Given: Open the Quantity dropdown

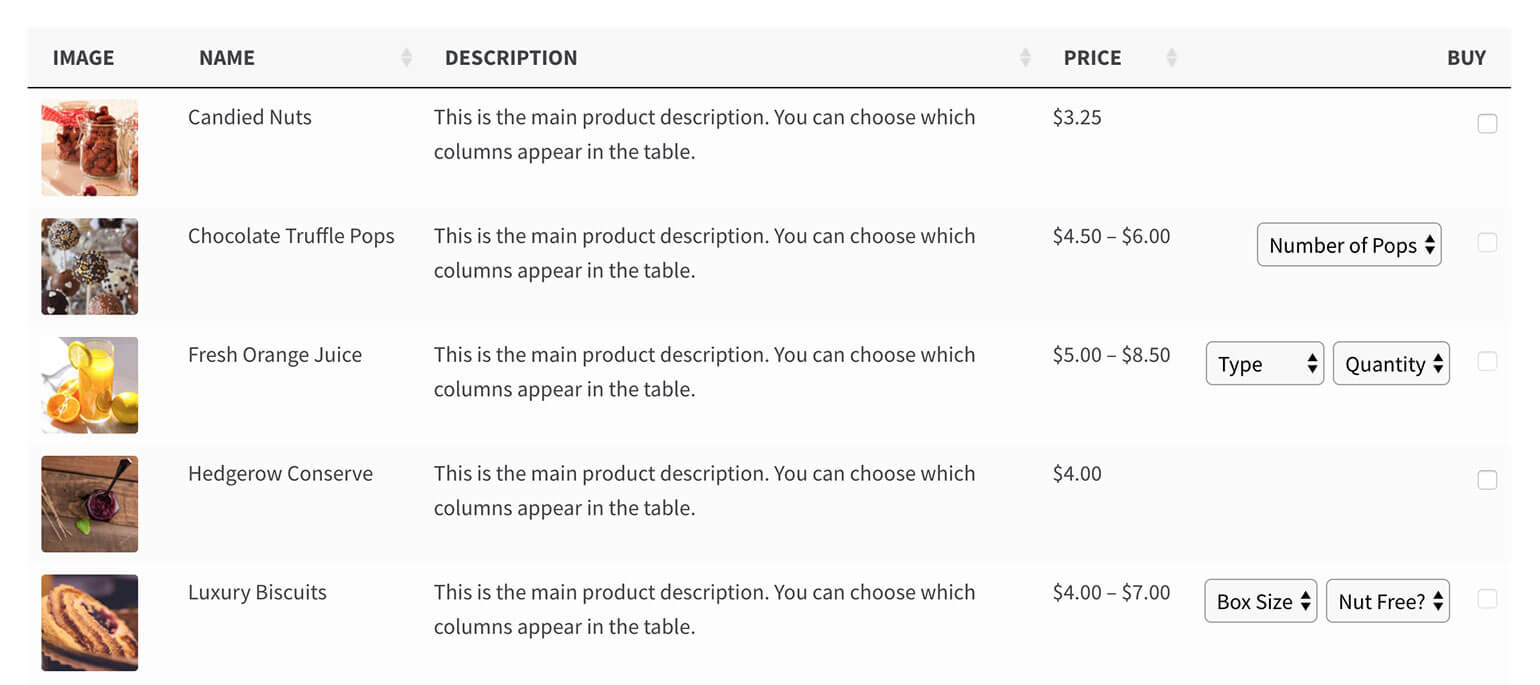Looking at the screenshot, I should pos(1391,364).
